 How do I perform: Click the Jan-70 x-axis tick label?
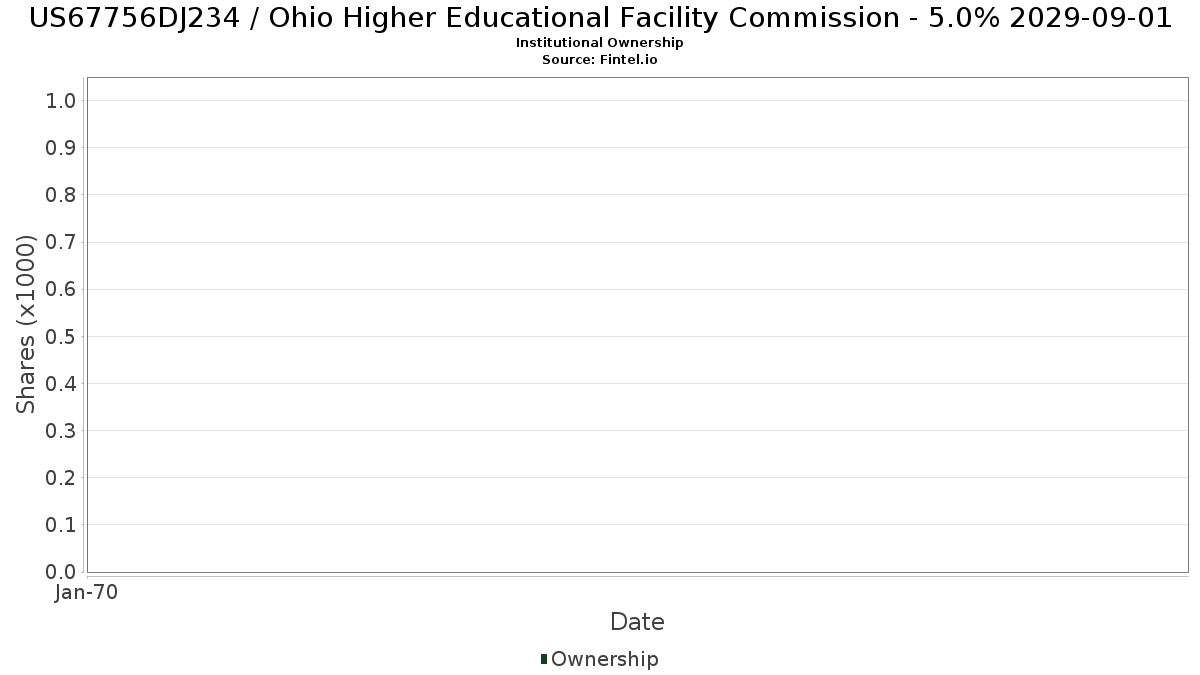tap(87, 593)
